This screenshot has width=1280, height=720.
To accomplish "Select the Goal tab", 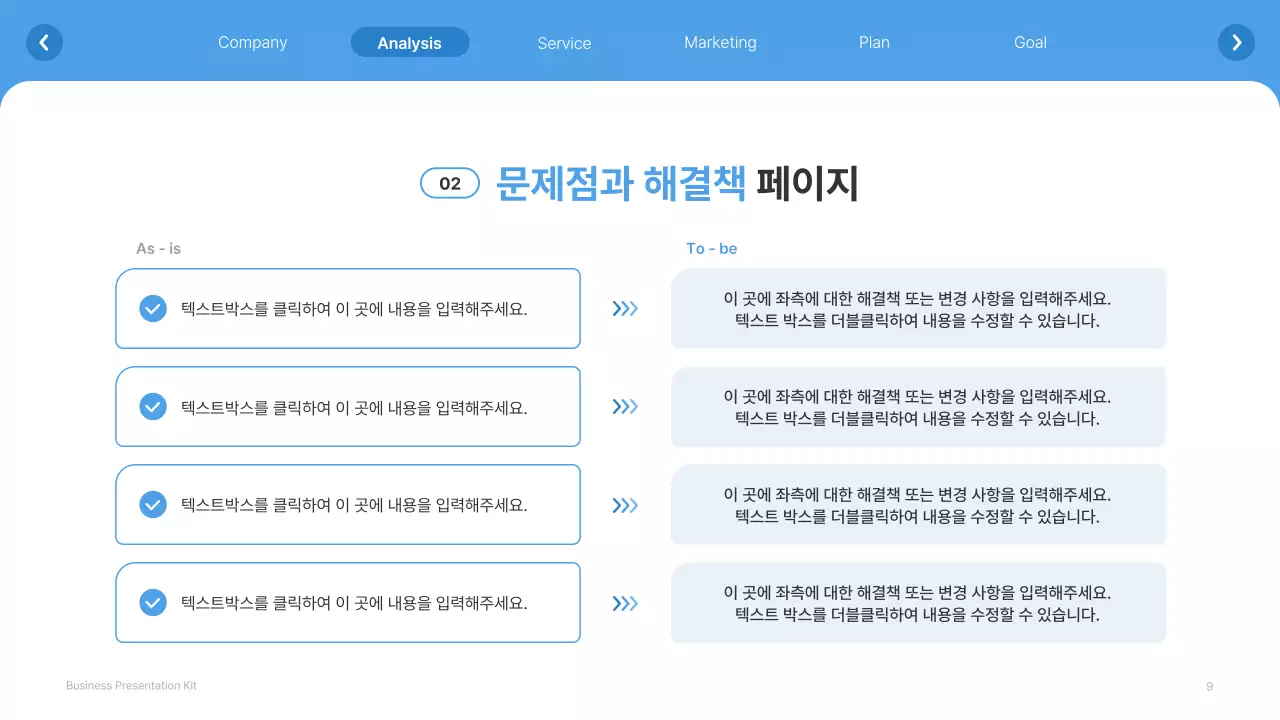I will click(1030, 42).
